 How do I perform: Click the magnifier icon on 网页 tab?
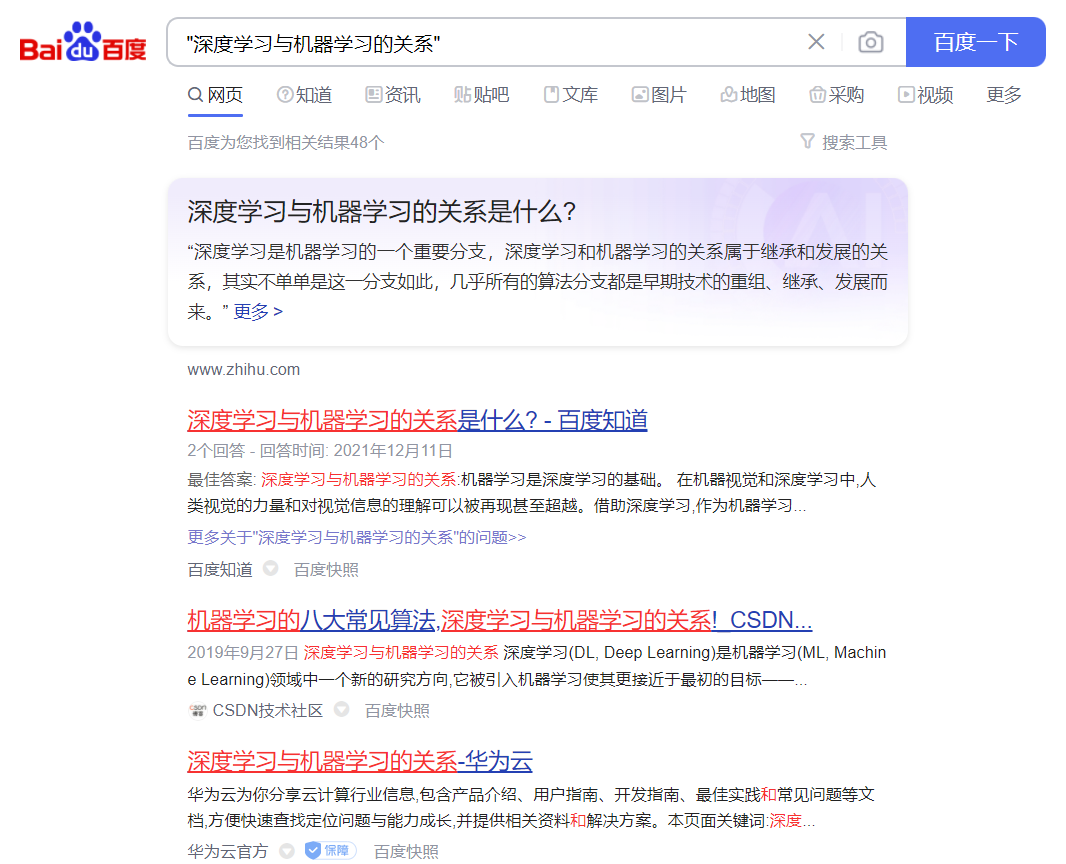point(196,94)
